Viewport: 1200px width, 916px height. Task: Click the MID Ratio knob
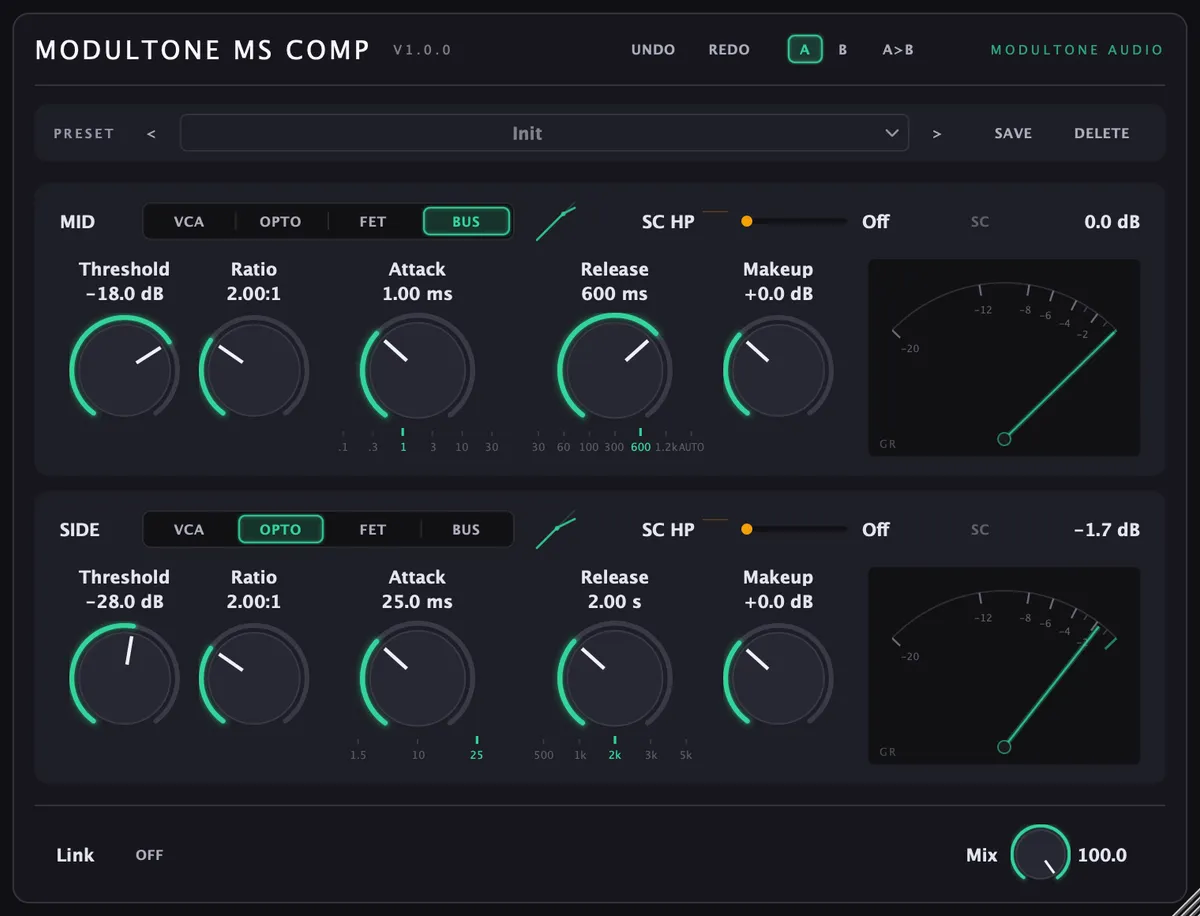[x=254, y=367]
